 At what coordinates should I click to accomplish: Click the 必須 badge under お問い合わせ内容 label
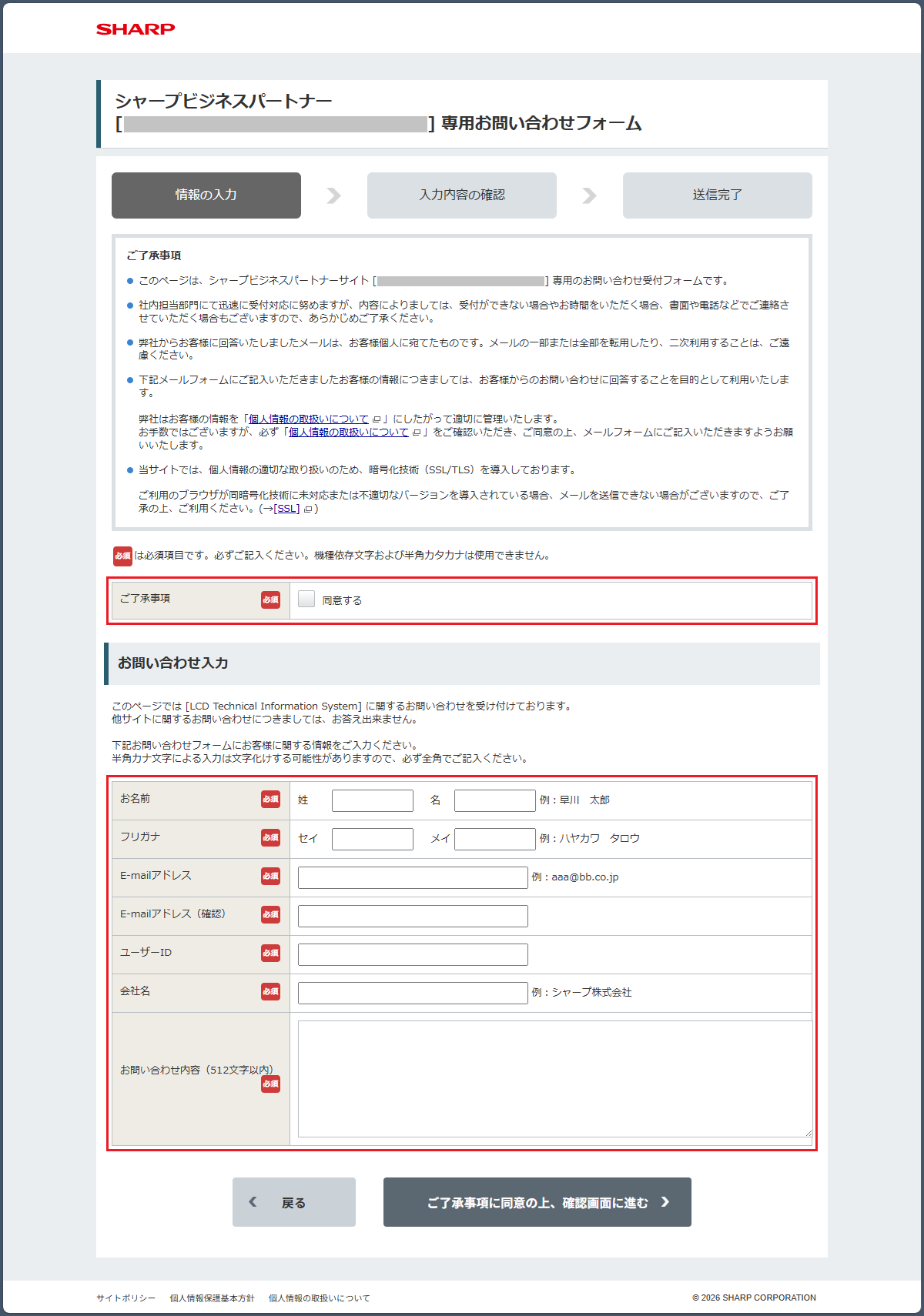[x=270, y=1084]
